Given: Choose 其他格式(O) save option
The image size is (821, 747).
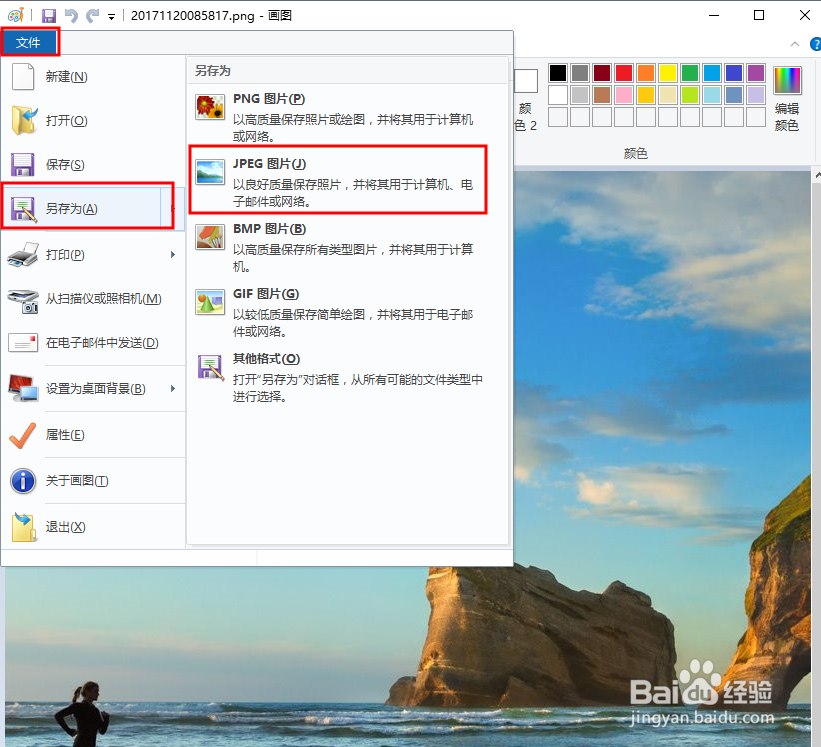Looking at the screenshot, I should point(347,377).
